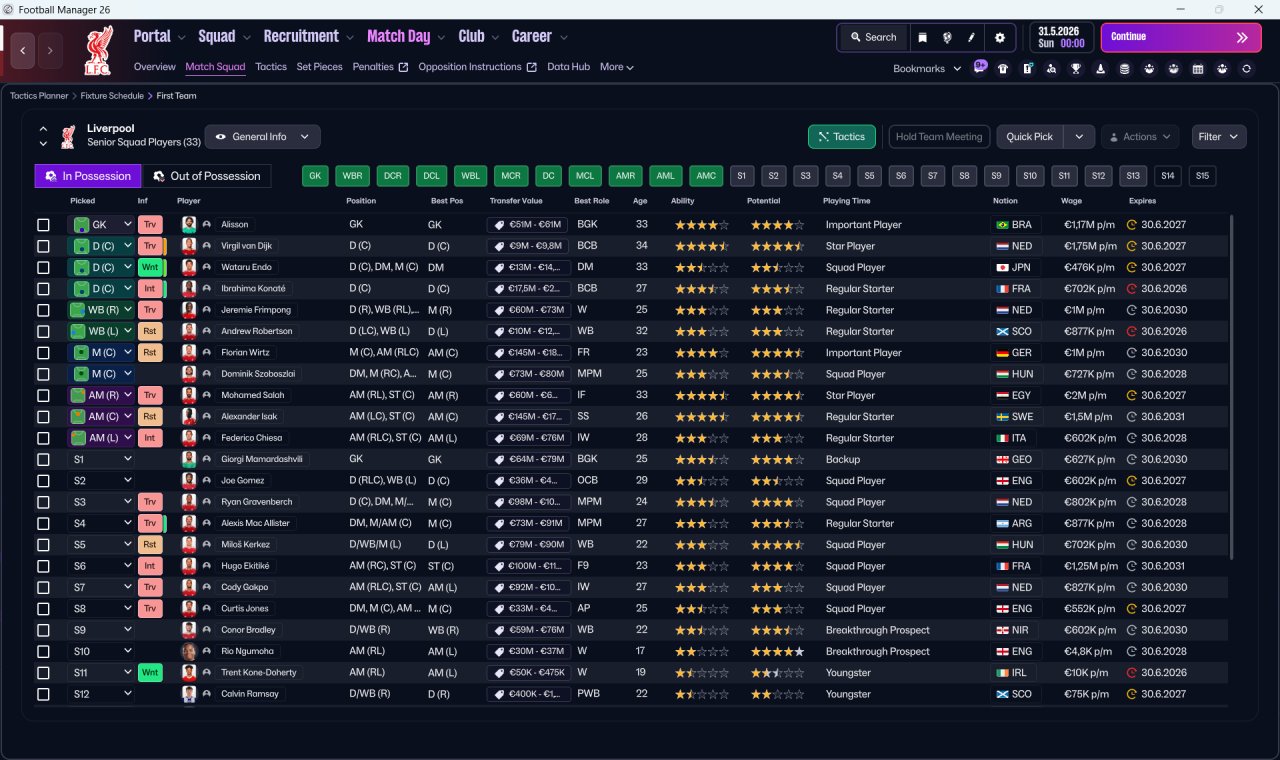Viewport: 1280px width, 760px height.
Task: Open the settings gear icon
Action: 999,37
